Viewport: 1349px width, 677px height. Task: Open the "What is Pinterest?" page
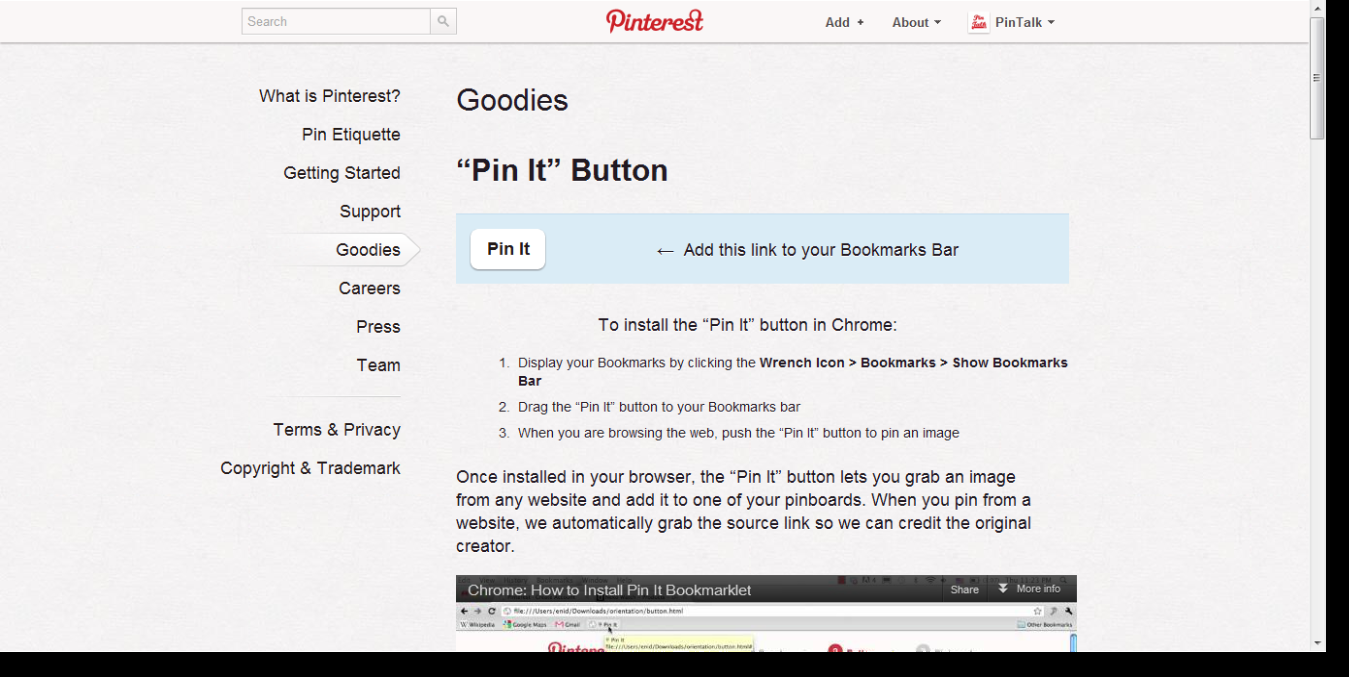329,95
